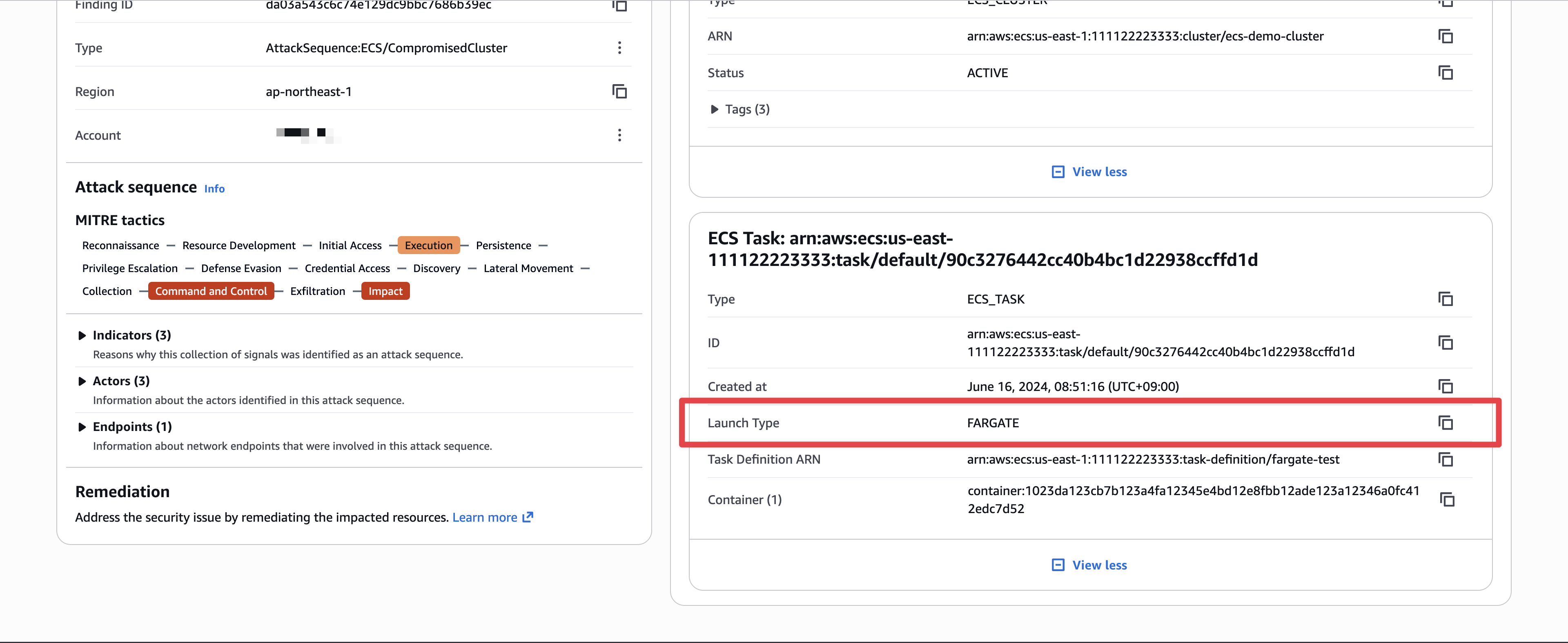1568x643 pixels.
Task: Copy the ECS_TASK type value
Action: (1445, 299)
